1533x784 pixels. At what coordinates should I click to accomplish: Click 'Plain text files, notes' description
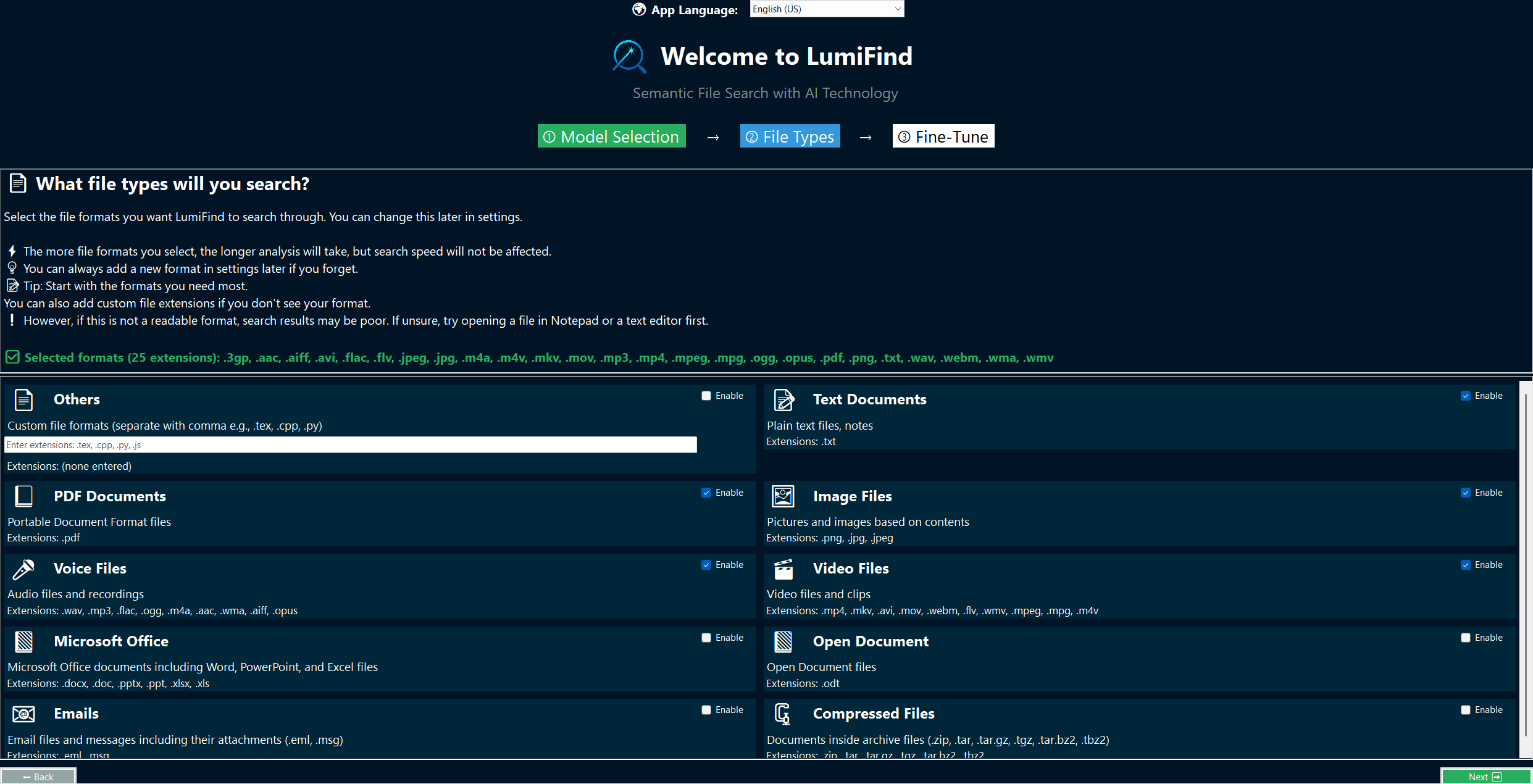coord(820,425)
